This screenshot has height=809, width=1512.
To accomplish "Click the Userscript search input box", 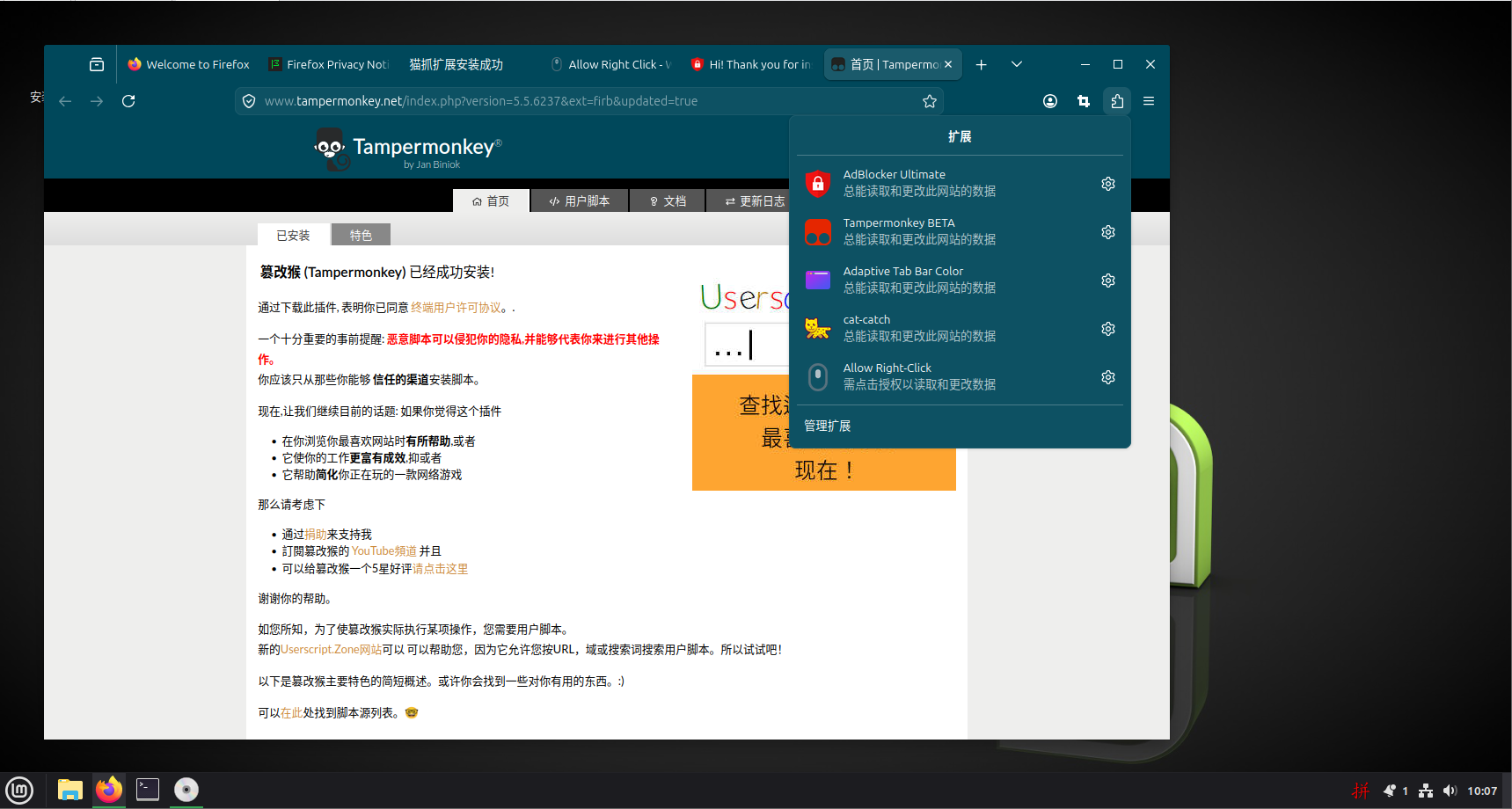I will [747, 344].
